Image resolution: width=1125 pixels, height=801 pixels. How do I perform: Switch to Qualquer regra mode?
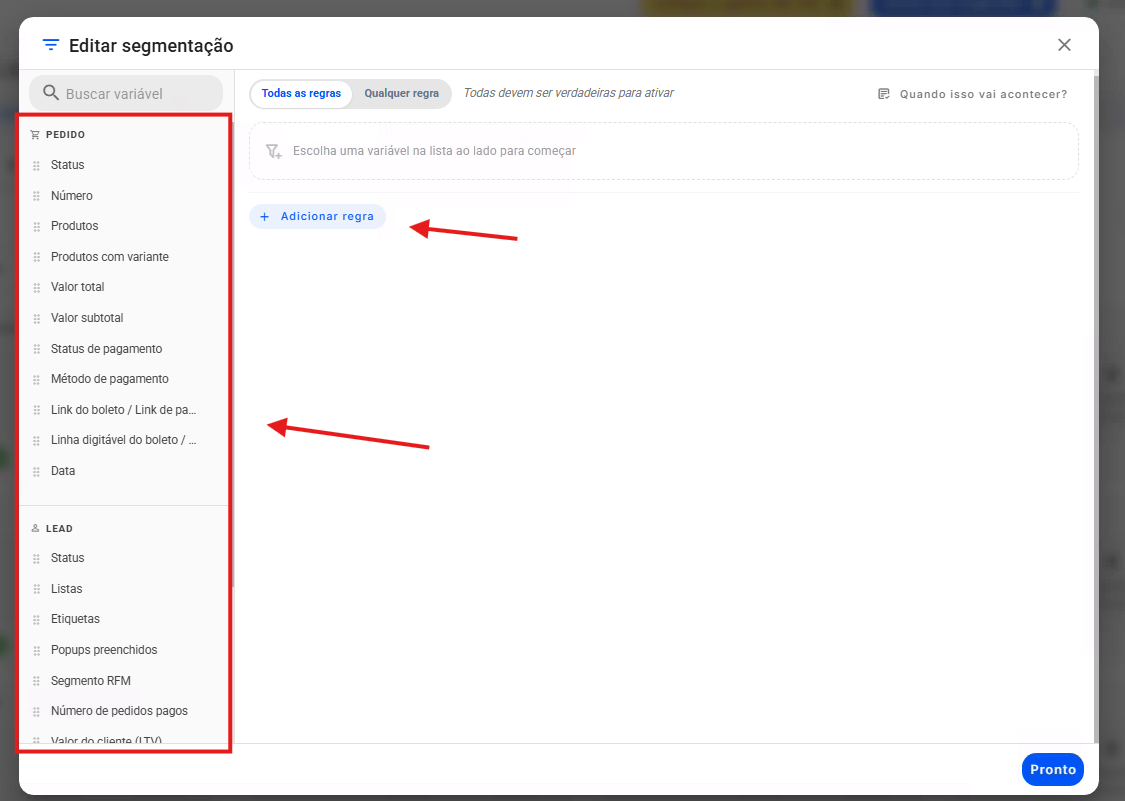401,93
